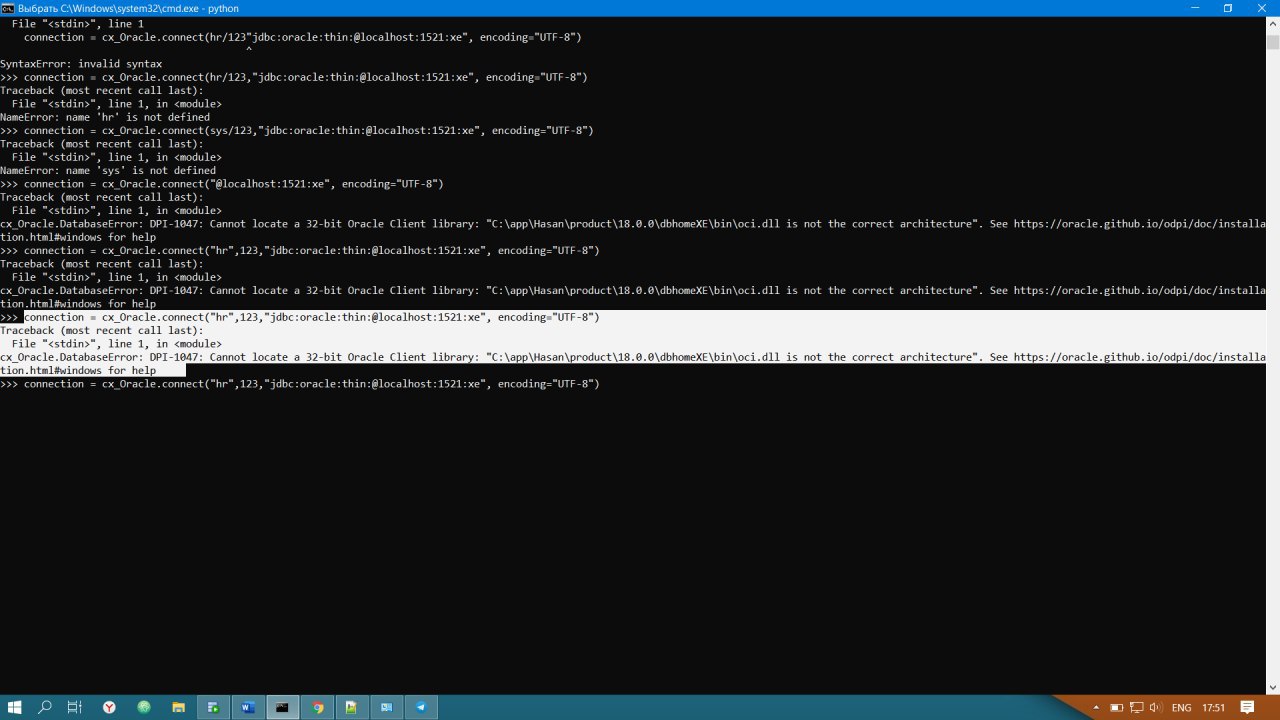Screen dimensions: 1280x720
Task: Click scrollbar up arrow in console
Action: 1273,23
